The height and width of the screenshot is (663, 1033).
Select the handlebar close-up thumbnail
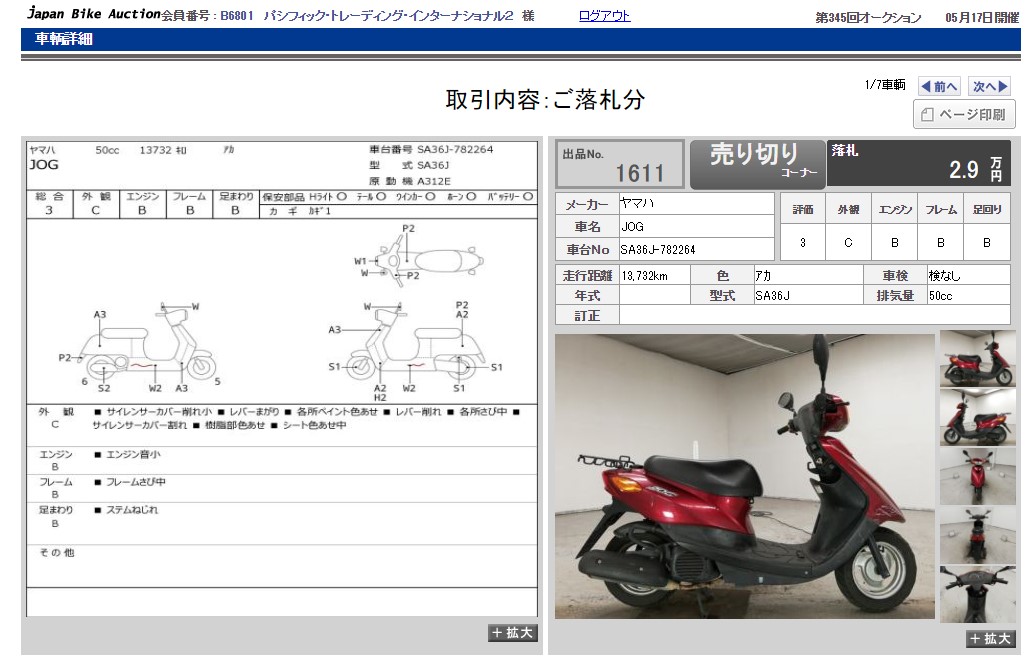click(978, 594)
